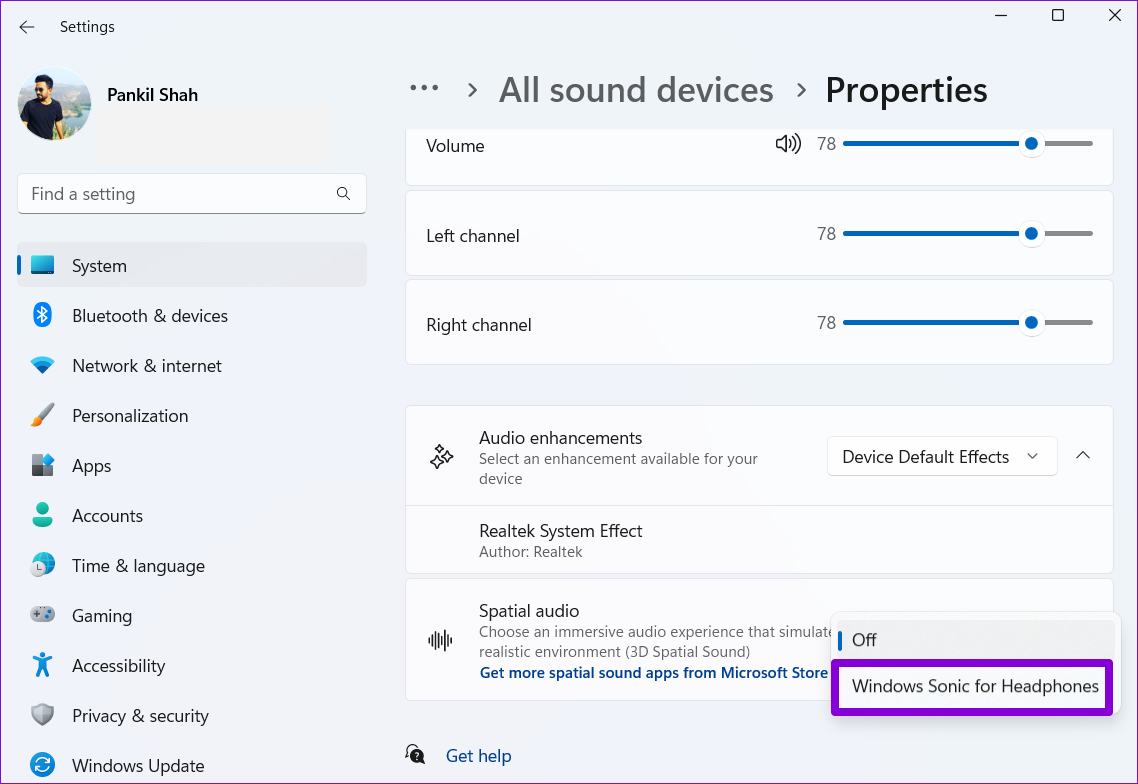Collapse the Audio enhancements section
The width and height of the screenshot is (1138, 784).
tap(1083, 456)
